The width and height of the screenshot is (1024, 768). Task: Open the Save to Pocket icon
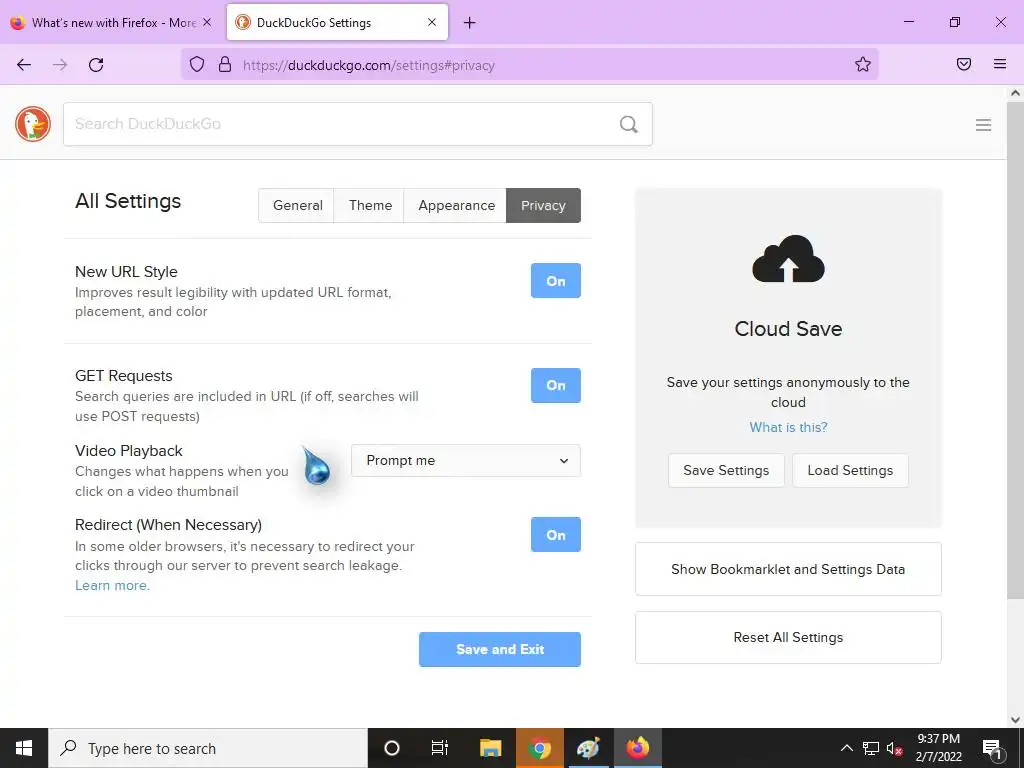[964, 64]
